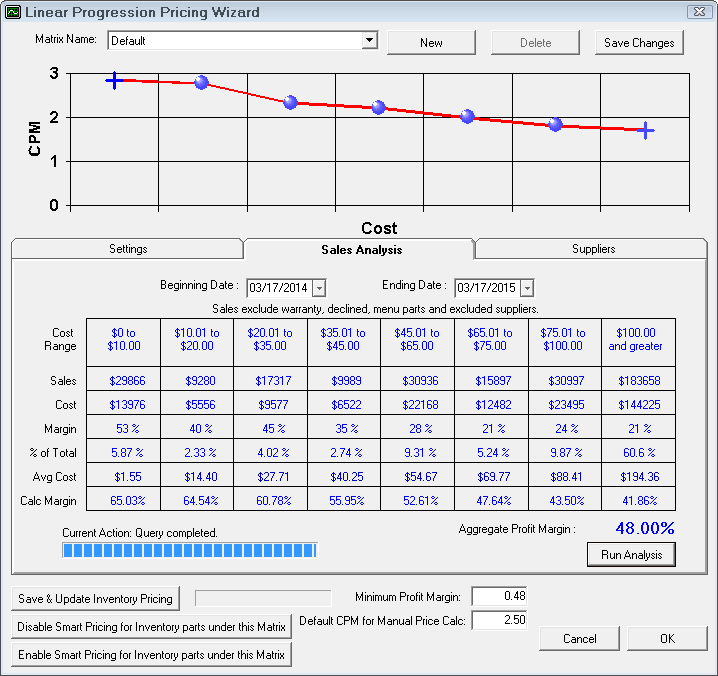
Task: Click the blue plus marker at chart end
Action: pos(646,130)
